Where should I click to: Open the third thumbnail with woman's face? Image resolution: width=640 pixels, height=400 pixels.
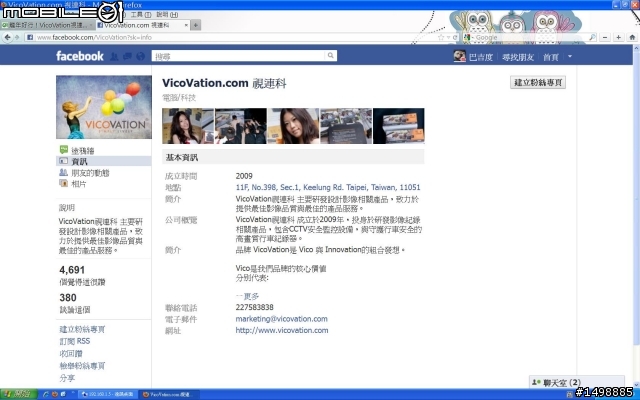pos(293,126)
